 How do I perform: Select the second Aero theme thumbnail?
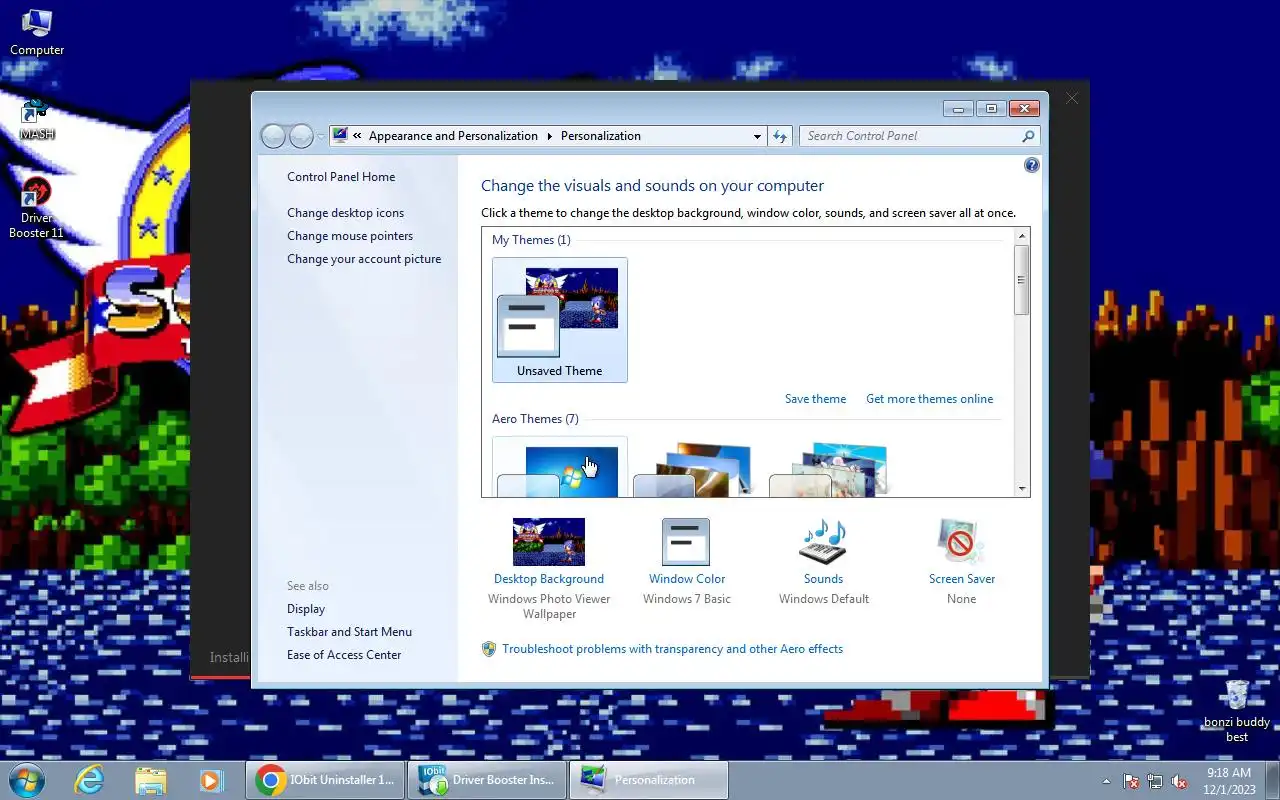[x=694, y=469]
